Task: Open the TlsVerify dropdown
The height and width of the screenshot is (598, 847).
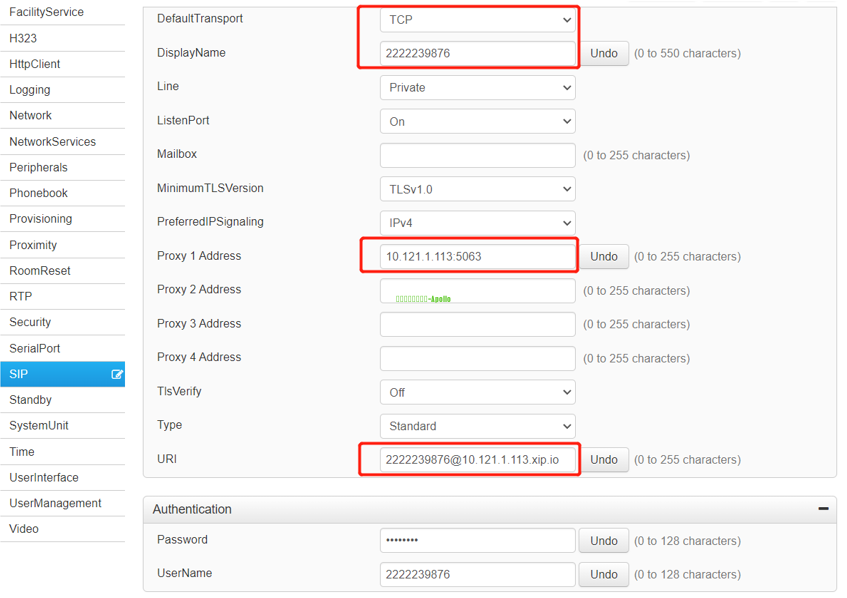Action: 477,392
